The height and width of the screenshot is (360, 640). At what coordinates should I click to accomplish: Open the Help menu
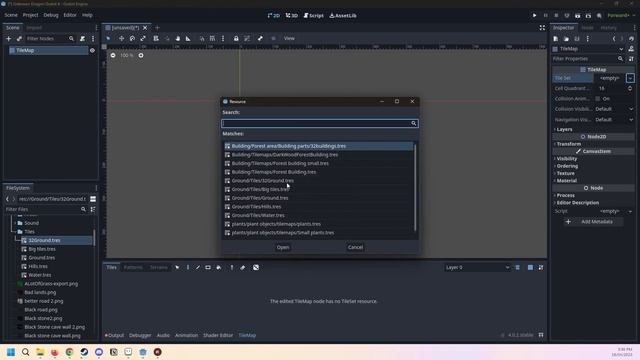(x=87, y=15)
